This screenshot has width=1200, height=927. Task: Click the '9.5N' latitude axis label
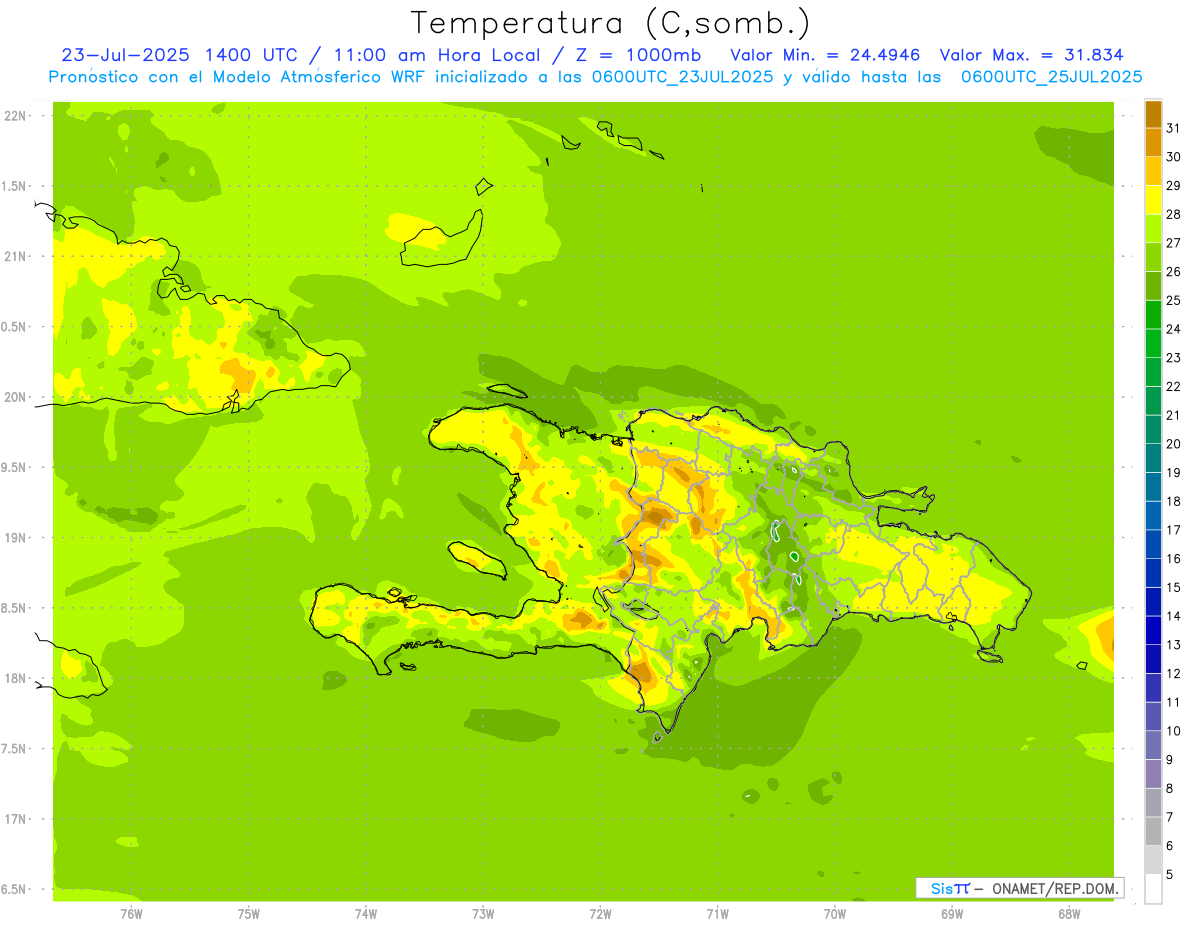[15, 467]
